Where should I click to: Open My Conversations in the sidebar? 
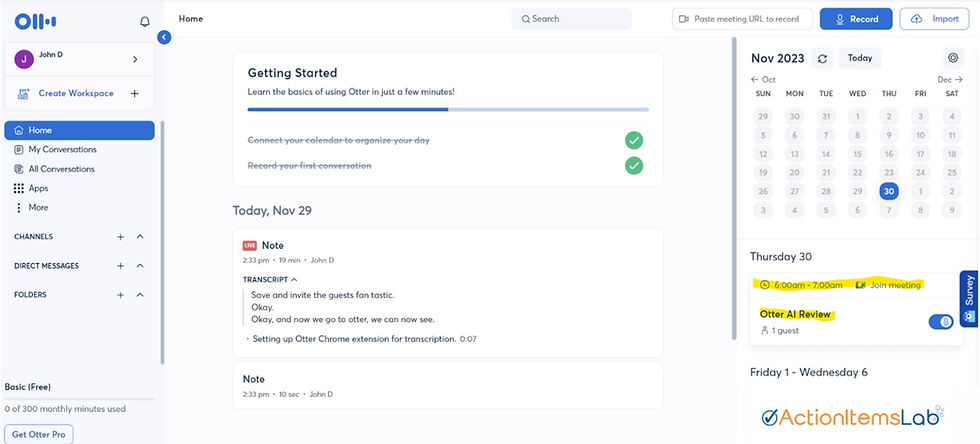tap(62, 149)
